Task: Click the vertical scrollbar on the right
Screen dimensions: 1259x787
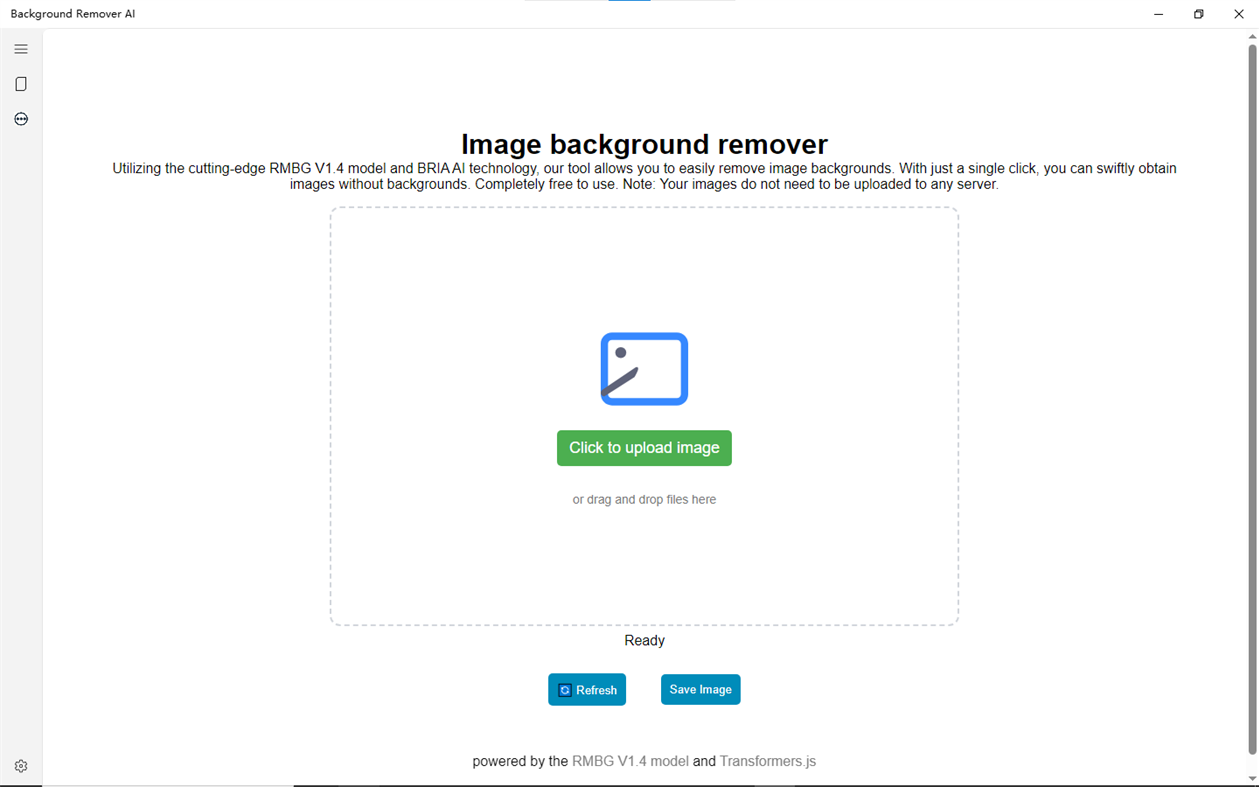Action: click(x=1250, y=400)
